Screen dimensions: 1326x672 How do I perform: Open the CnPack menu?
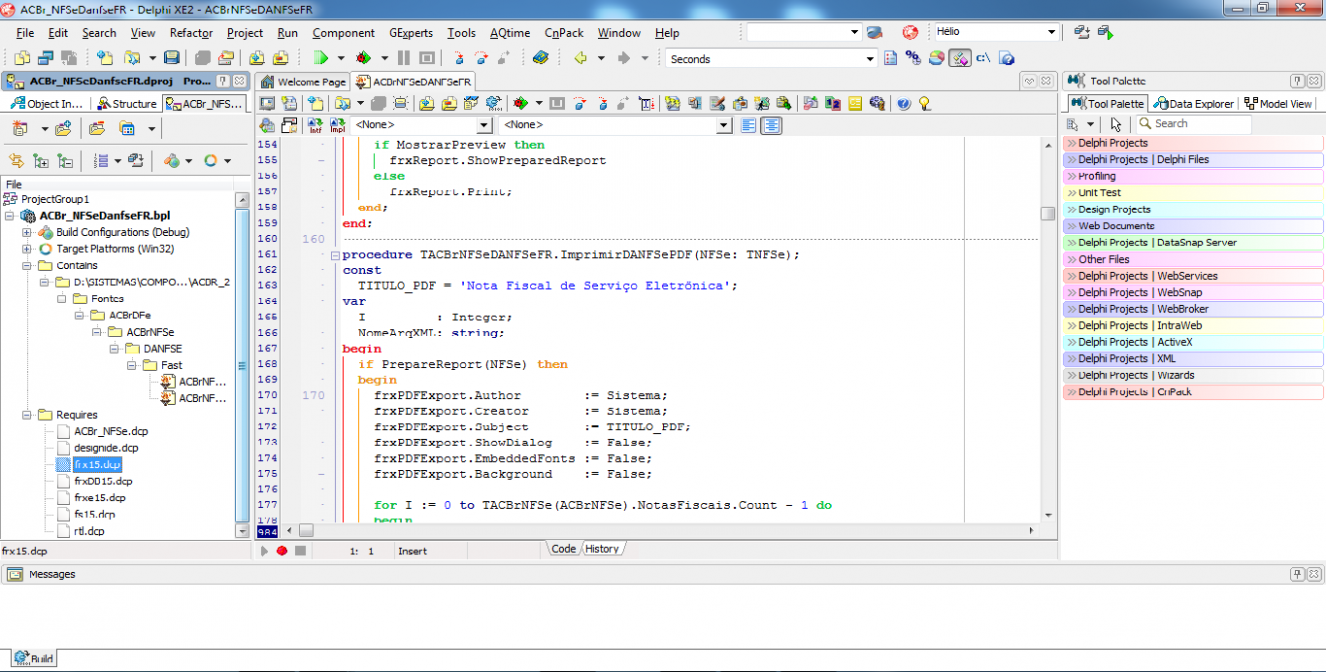[565, 33]
